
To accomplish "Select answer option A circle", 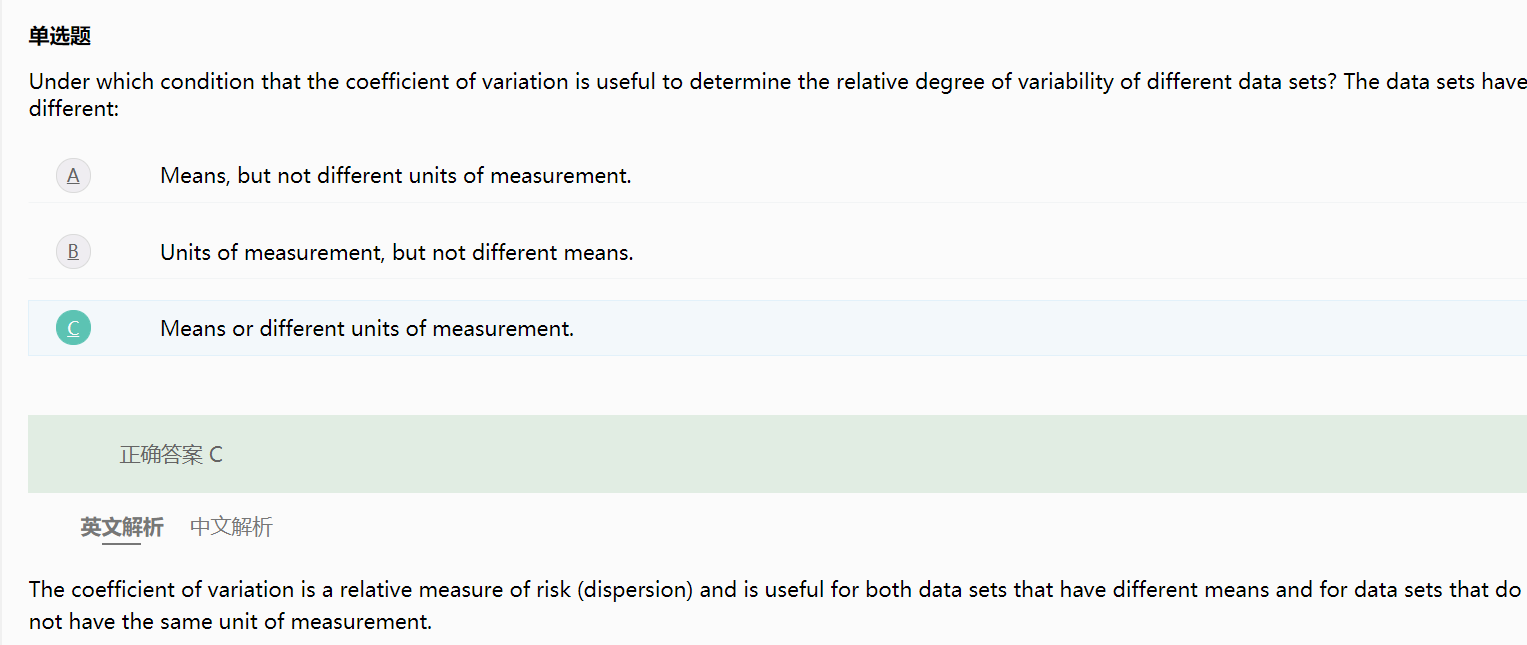I will tap(73, 176).
